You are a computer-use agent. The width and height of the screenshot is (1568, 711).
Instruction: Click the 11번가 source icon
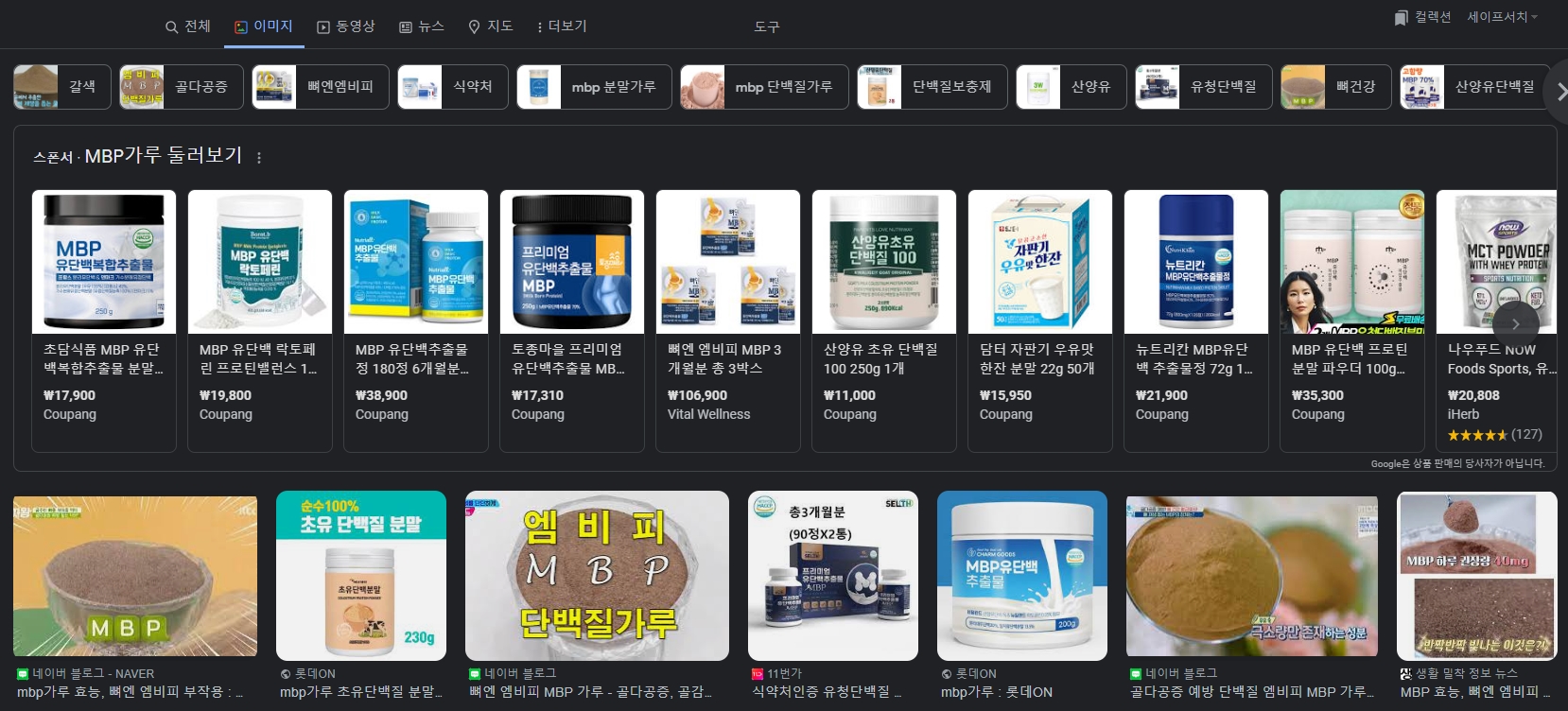click(758, 673)
